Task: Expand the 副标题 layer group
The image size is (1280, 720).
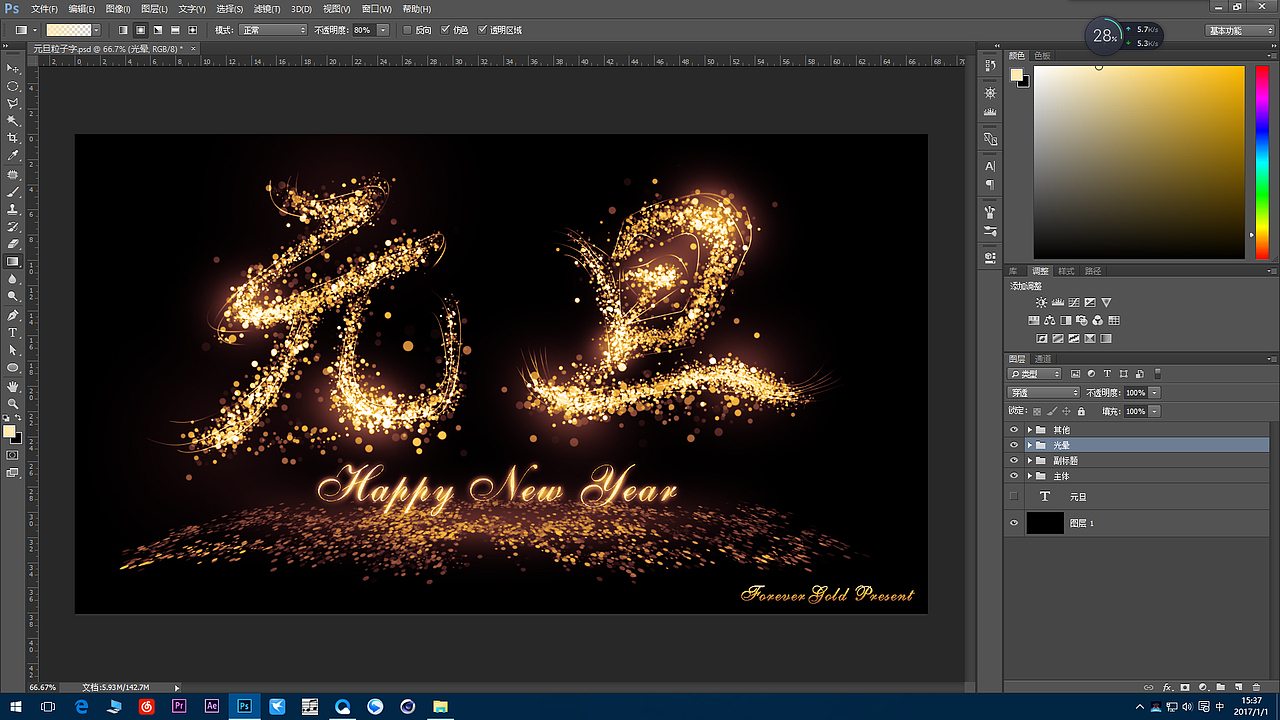Action: [x=1029, y=461]
